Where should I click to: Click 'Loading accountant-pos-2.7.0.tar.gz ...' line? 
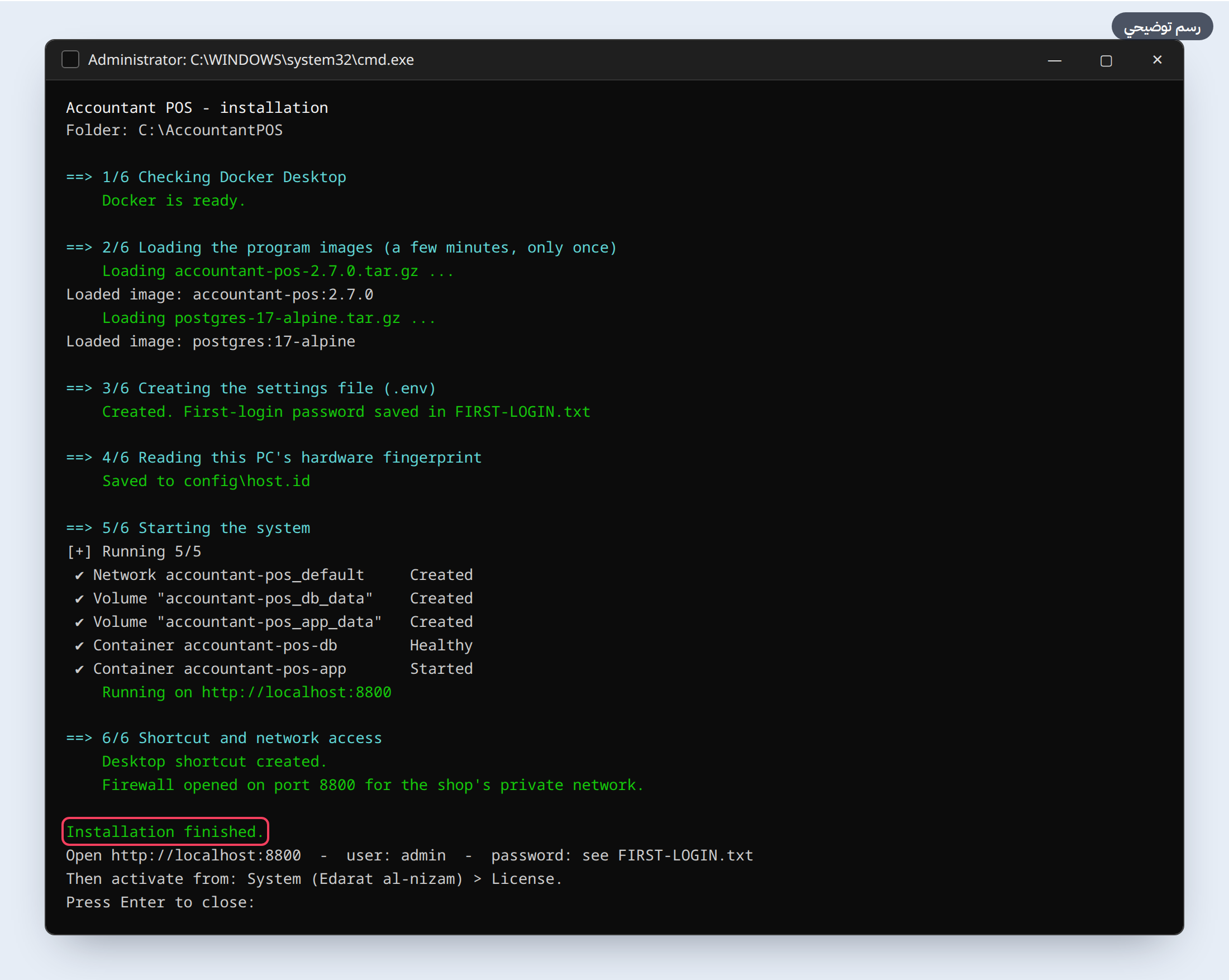[x=278, y=271]
